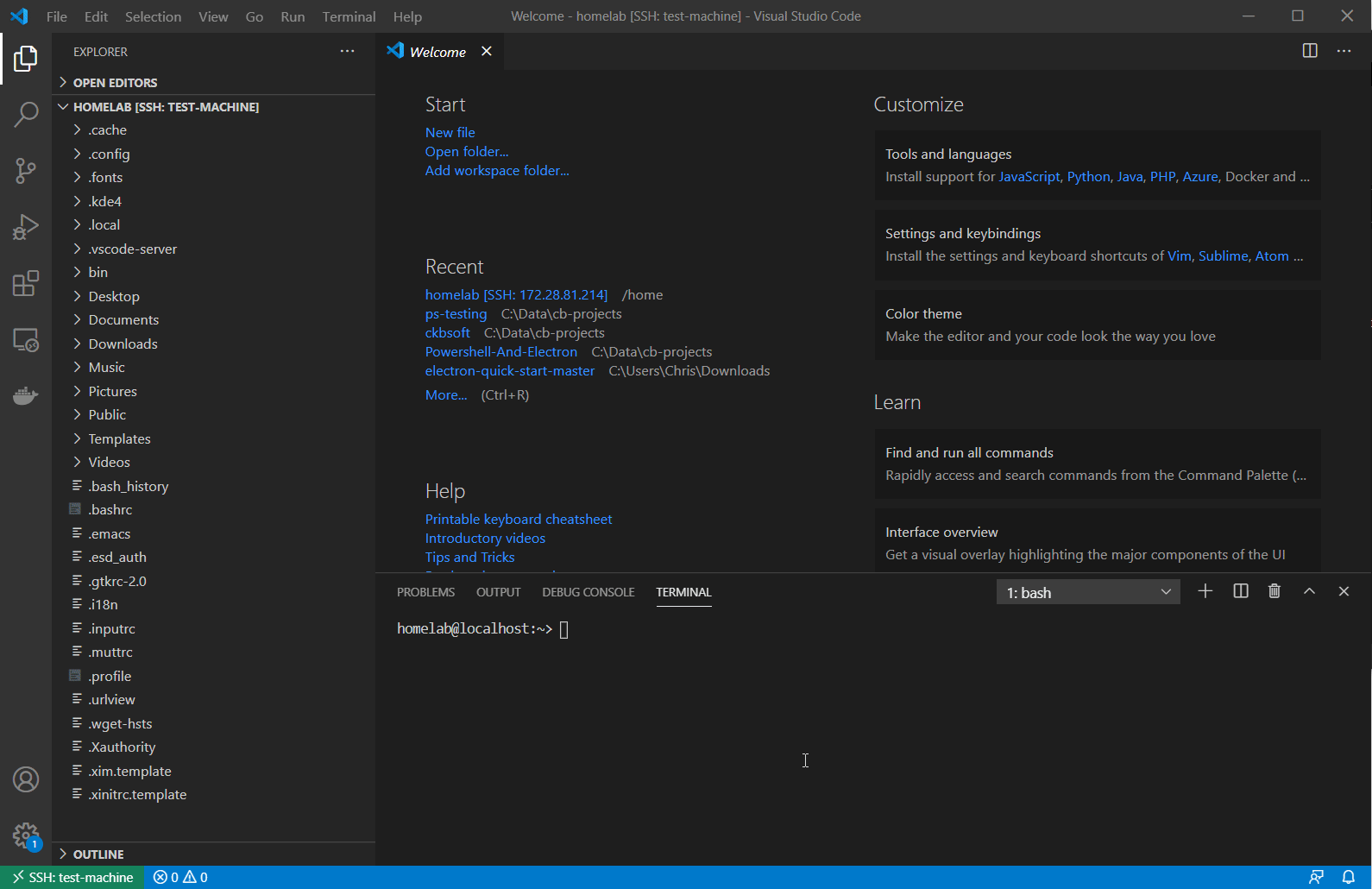Click the VS Code logo in title bar

coord(19,16)
